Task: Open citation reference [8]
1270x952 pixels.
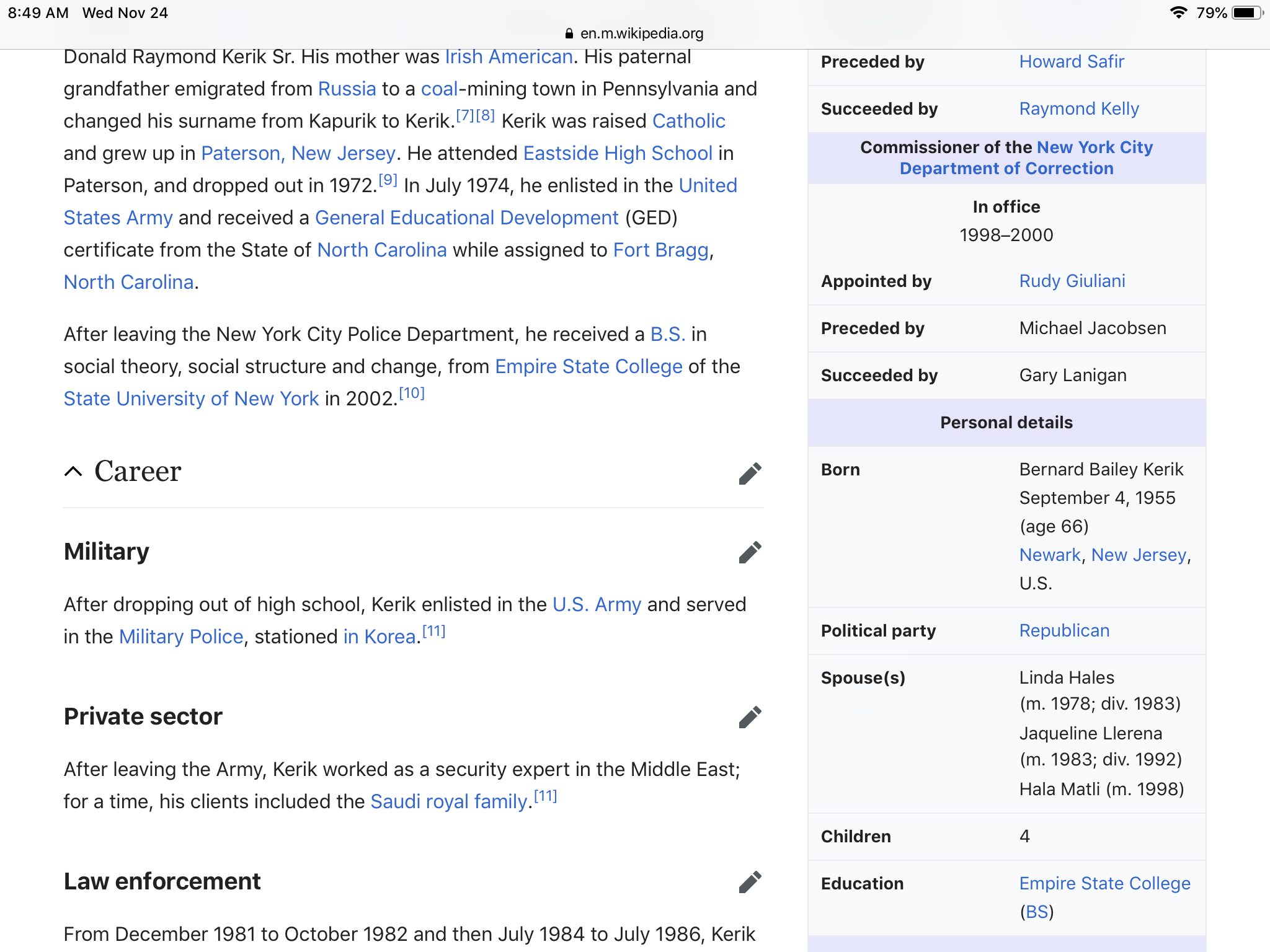Action: pyautogui.click(x=486, y=115)
